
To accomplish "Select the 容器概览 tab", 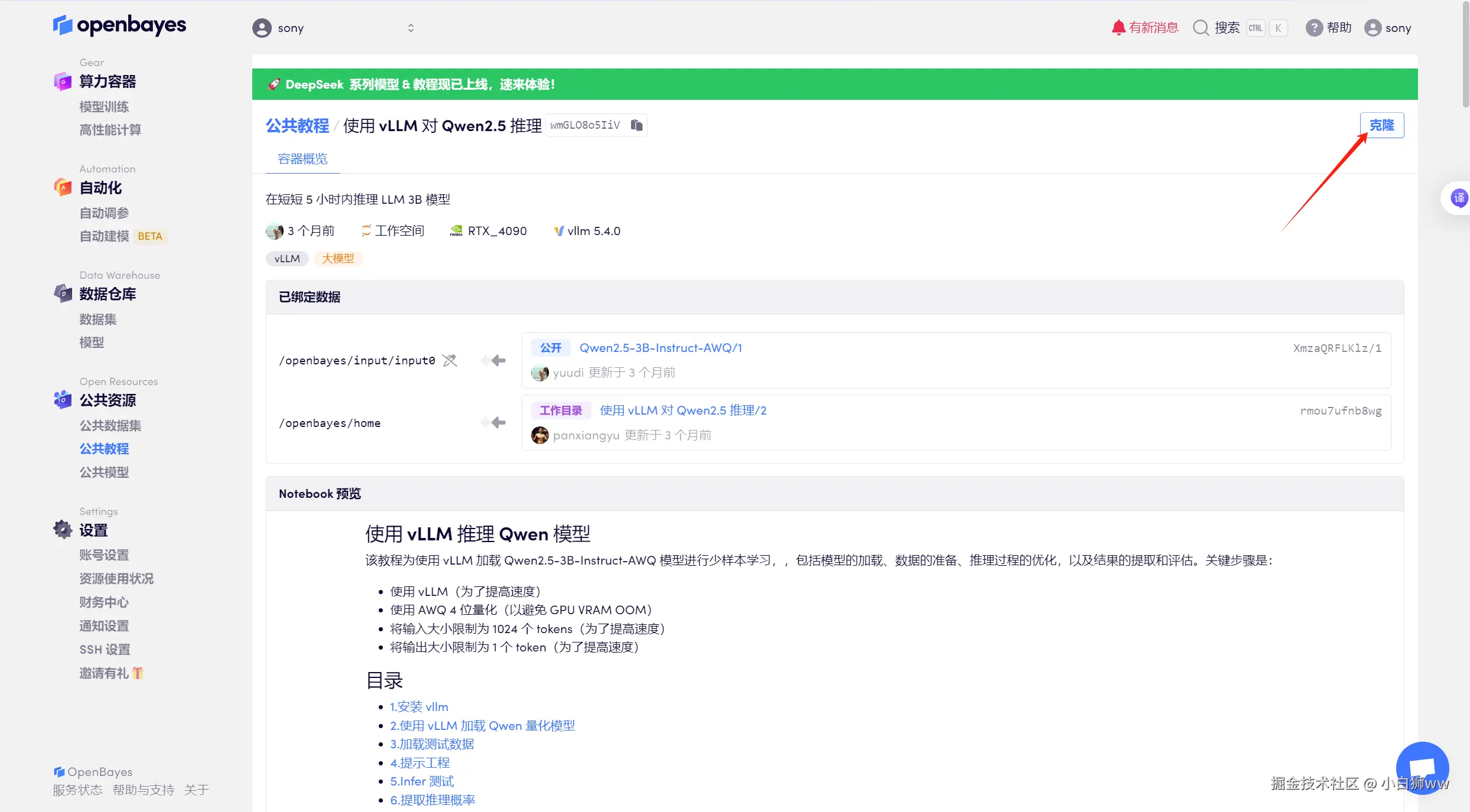I will click(x=303, y=159).
